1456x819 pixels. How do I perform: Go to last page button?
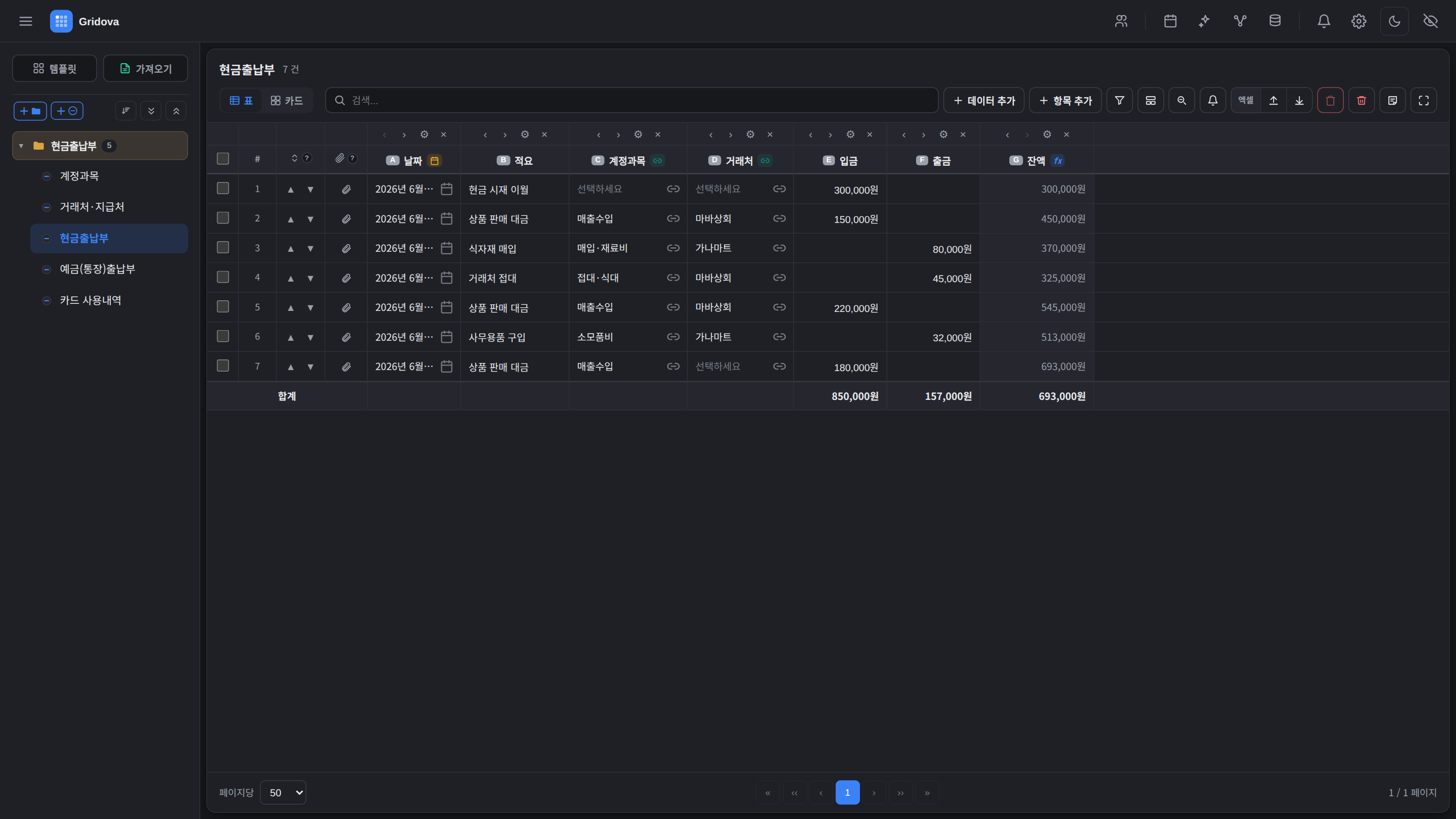(927, 792)
